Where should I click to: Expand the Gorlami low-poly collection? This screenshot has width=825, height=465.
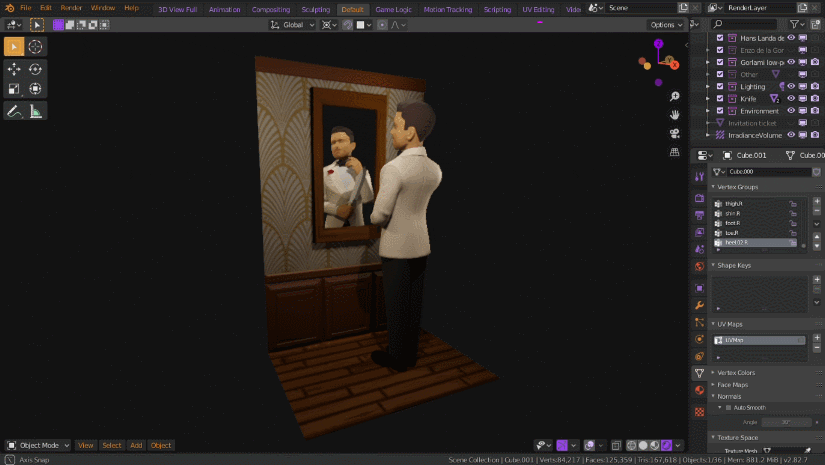pos(708,62)
